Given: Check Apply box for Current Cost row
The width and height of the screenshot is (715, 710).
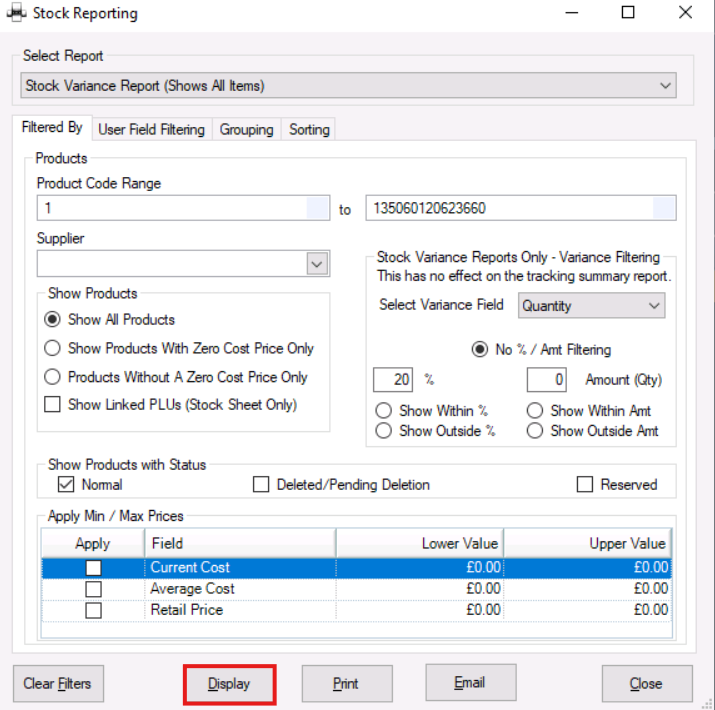Looking at the screenshot, I should point(93,568).
